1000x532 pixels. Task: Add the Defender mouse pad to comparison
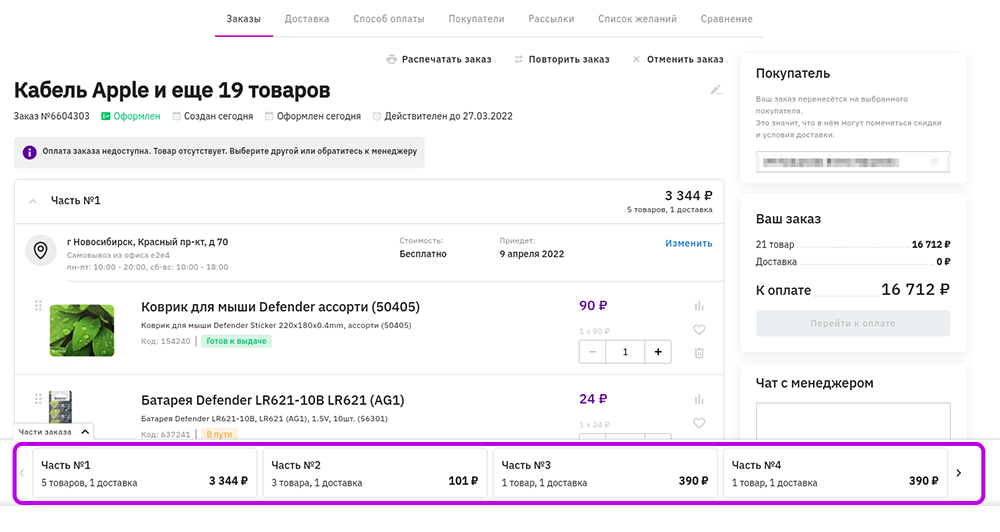[699, 307]
